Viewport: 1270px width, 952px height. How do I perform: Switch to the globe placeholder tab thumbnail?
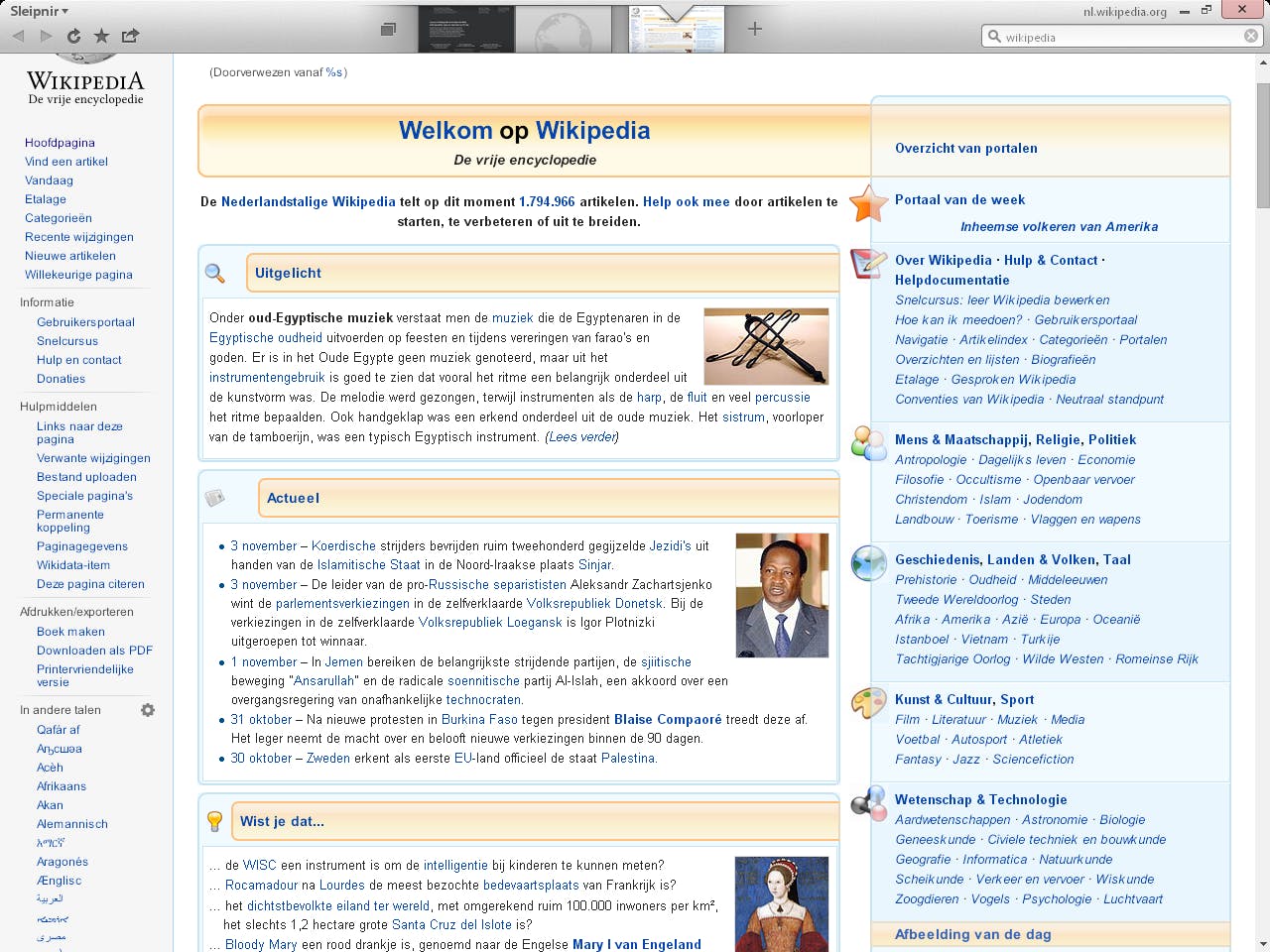tap(564, 29)
